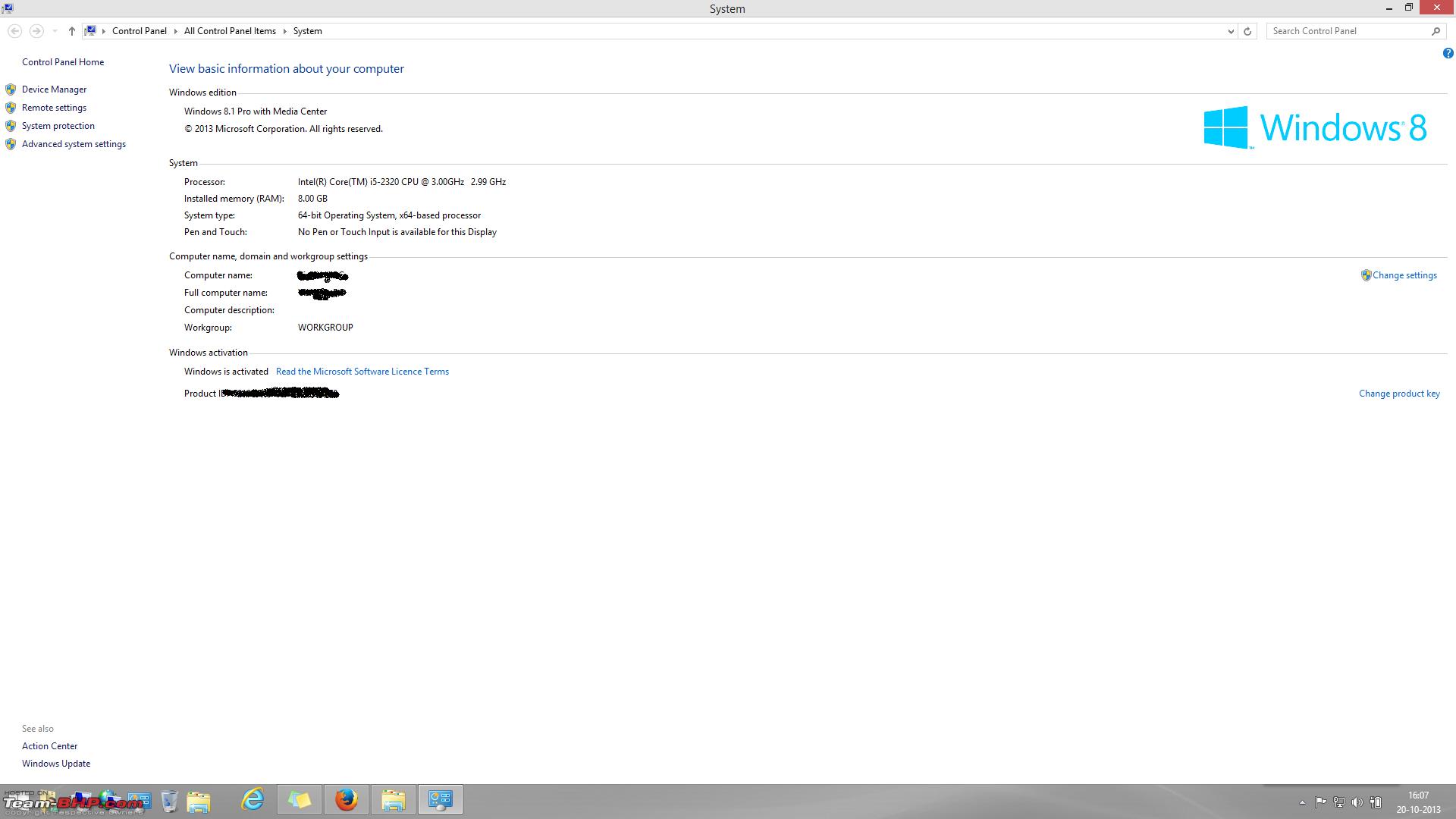Select active Control Panel taskbar button
Viewport: 1456px width, 819px height.
441,799
